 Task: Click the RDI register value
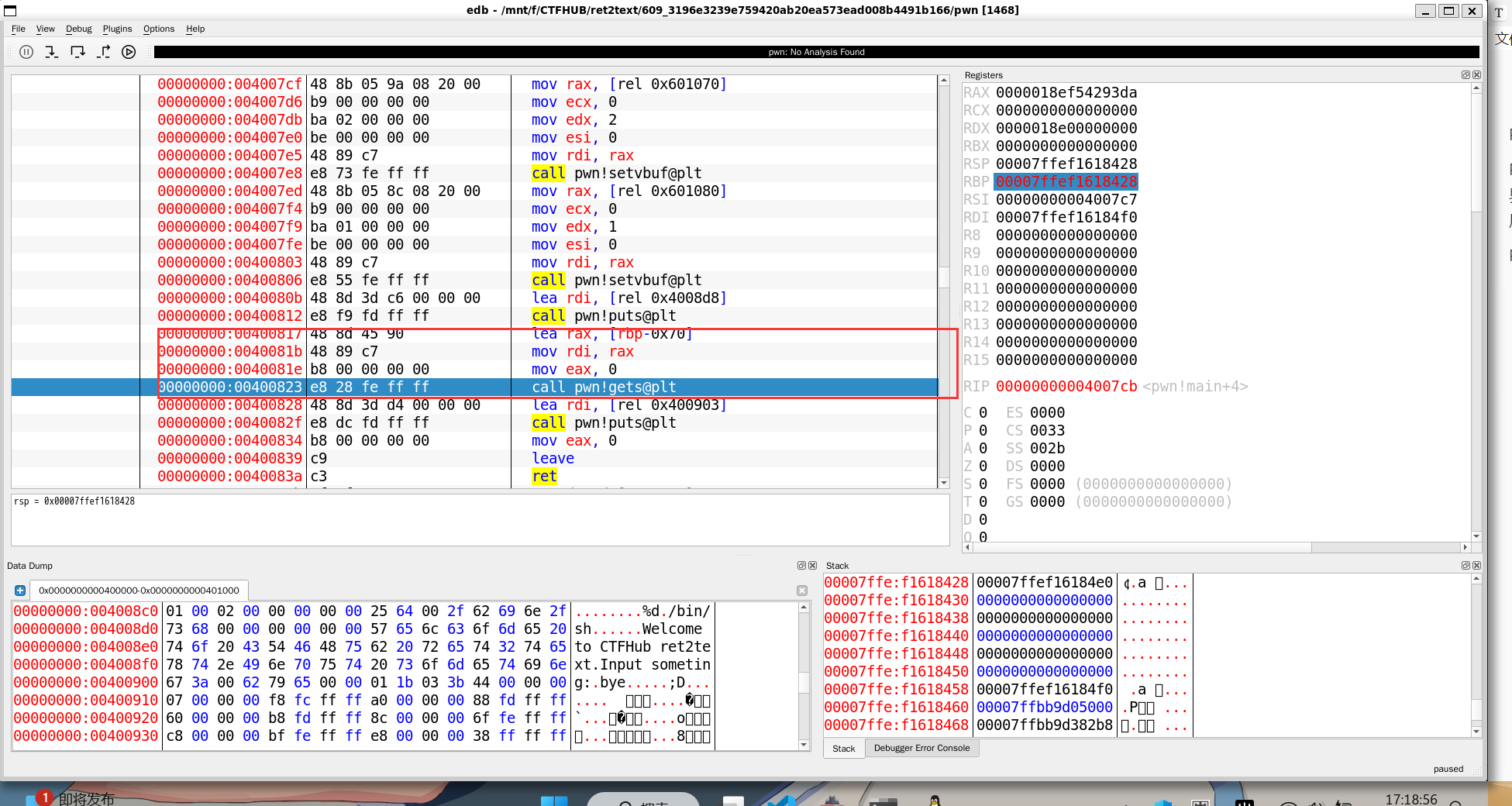pos(1066,218)
